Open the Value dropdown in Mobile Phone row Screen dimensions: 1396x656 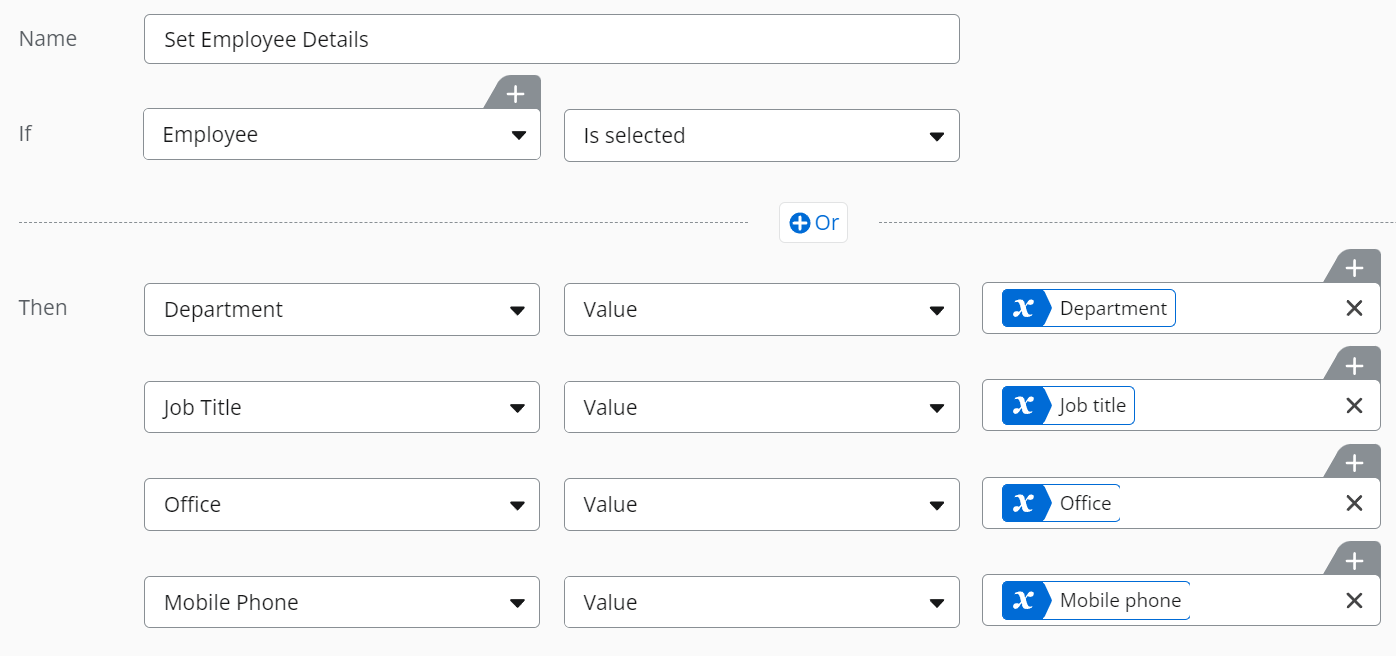pos(762,602)
